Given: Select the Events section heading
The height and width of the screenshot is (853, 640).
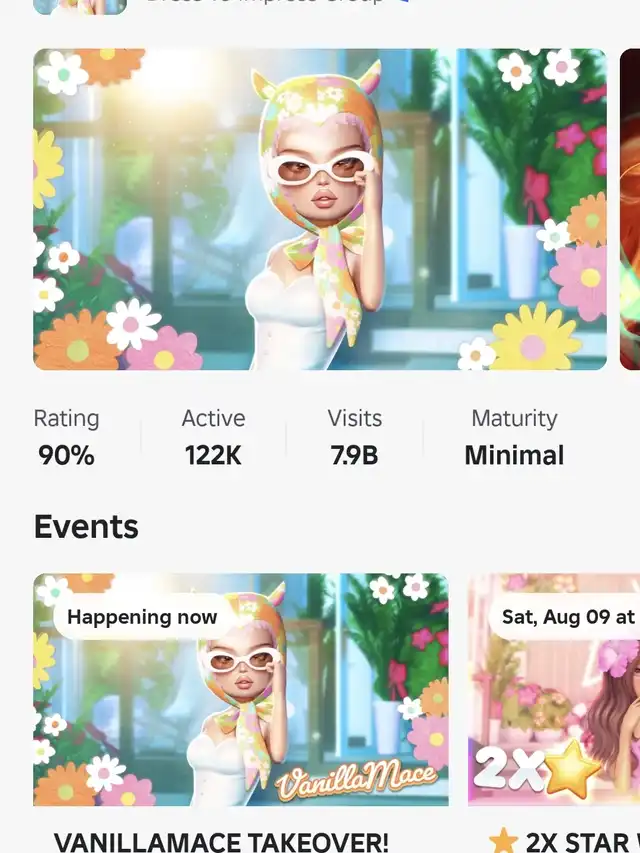Looking at the screenshot, I should pos(86,527).
